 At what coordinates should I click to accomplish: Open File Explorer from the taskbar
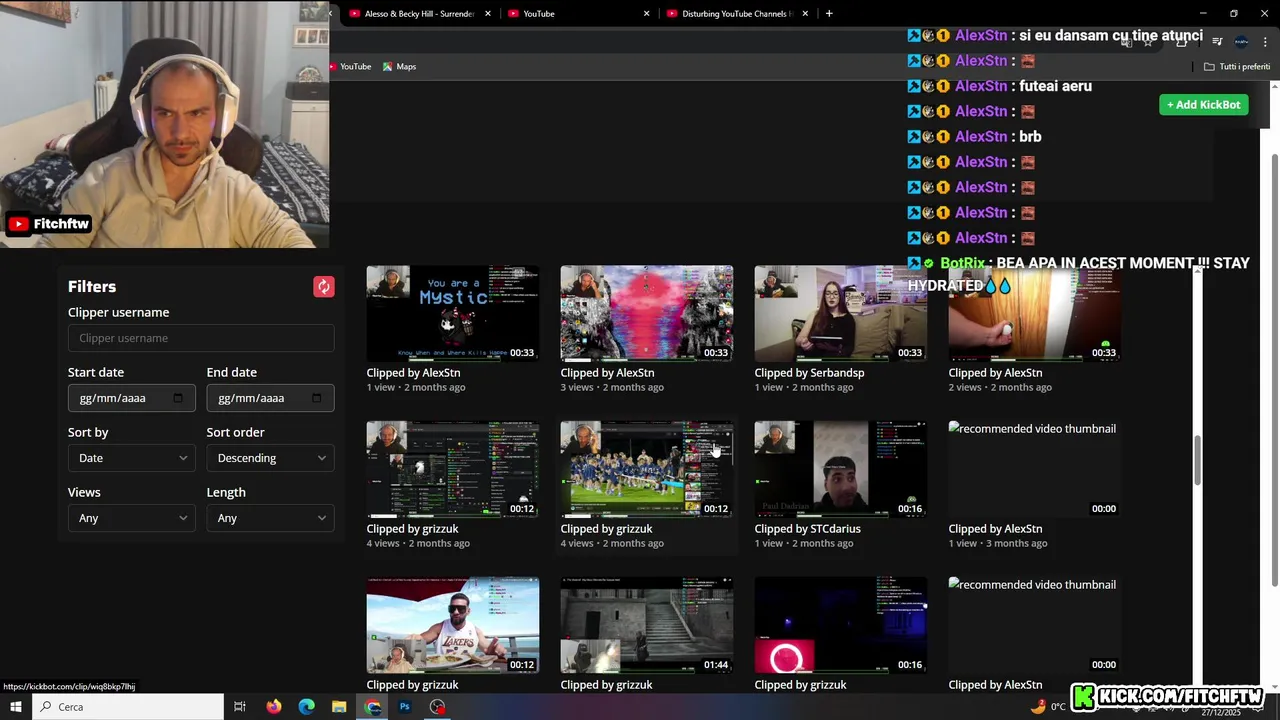tap(339, 707)
